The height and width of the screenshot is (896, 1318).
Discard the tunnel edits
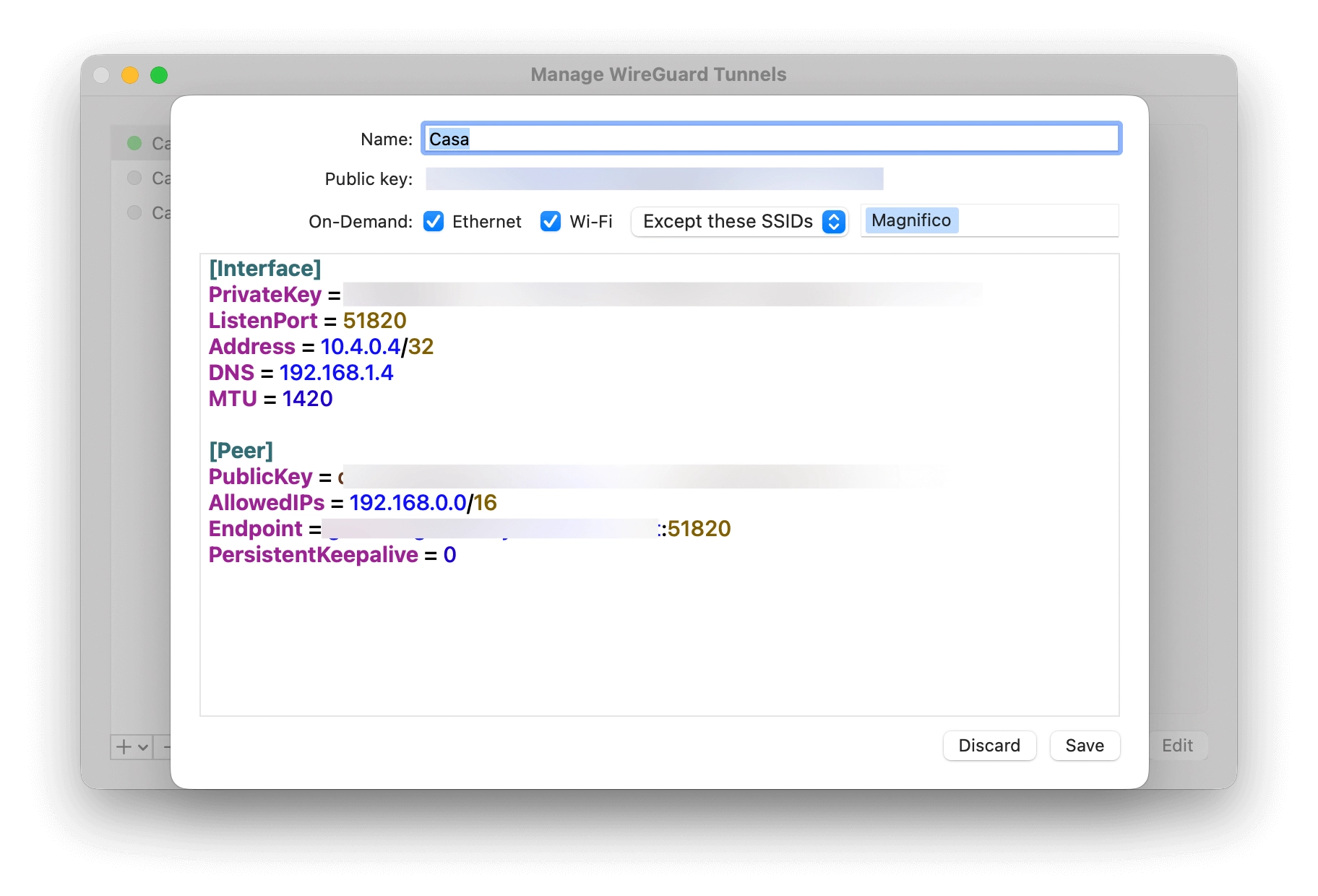tap(989, 746)
